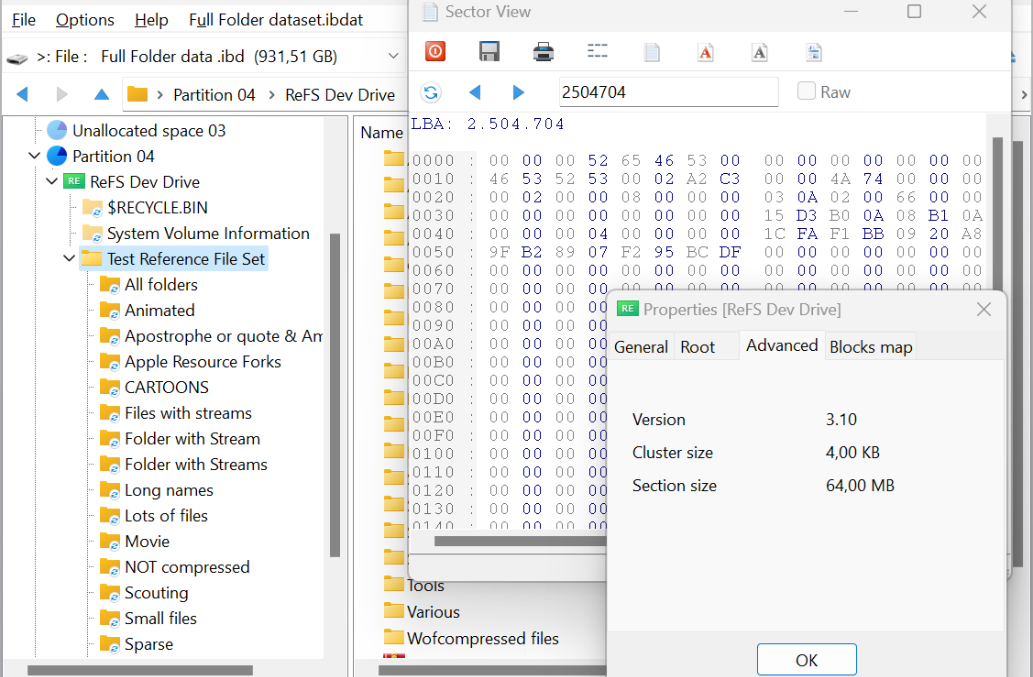Click the CARTOONS folder icon in tree
Viewport: 1033px width, 677px height.
tap(109, 387)
